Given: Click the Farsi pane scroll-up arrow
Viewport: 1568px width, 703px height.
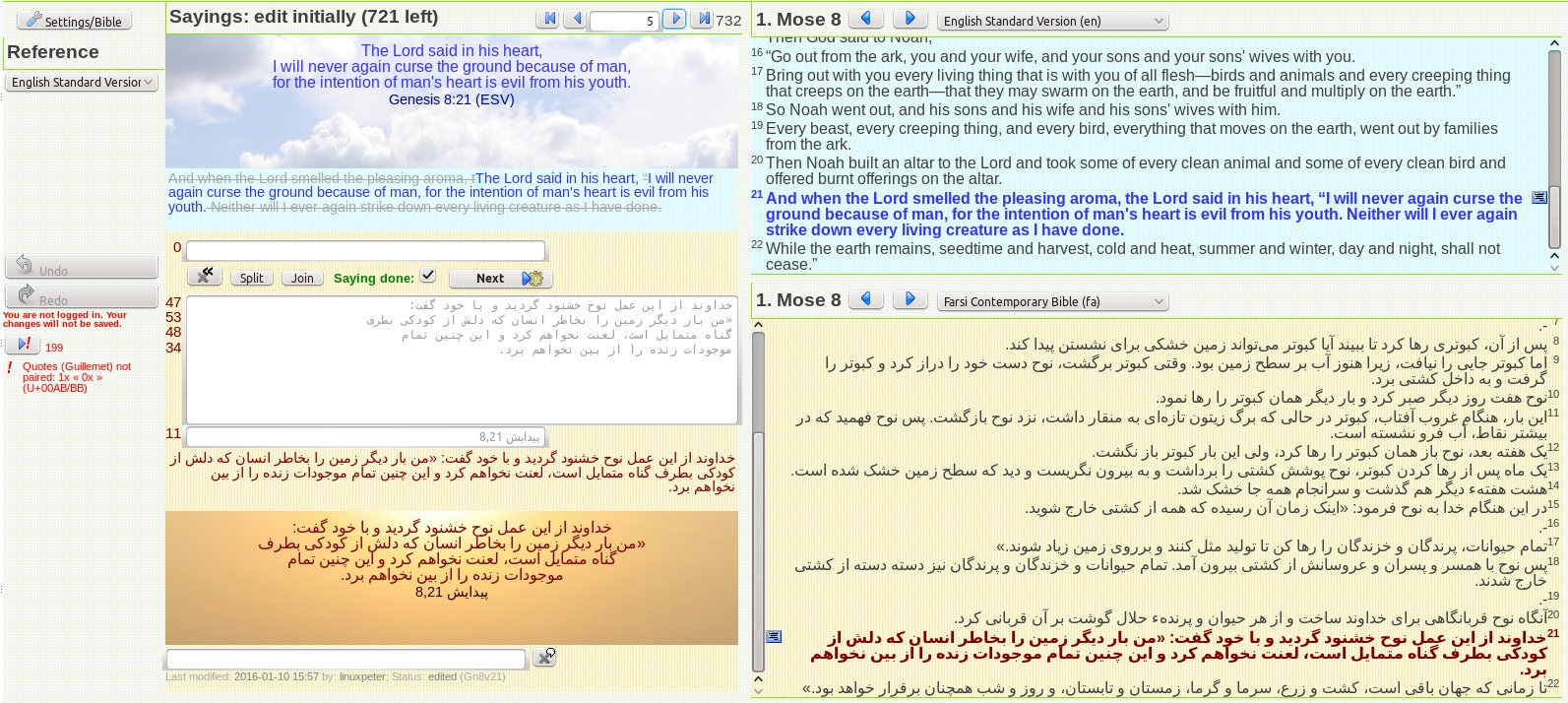Looking at the screenshot, I should [759, 324].
